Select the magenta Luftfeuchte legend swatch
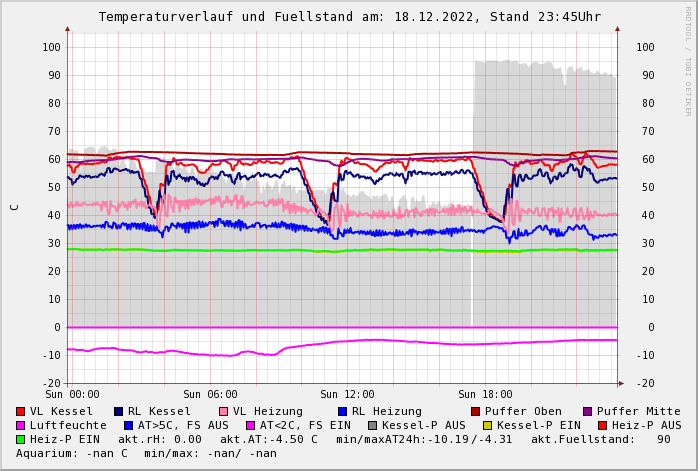The image size is (698, 471). [x=21, y=425]
